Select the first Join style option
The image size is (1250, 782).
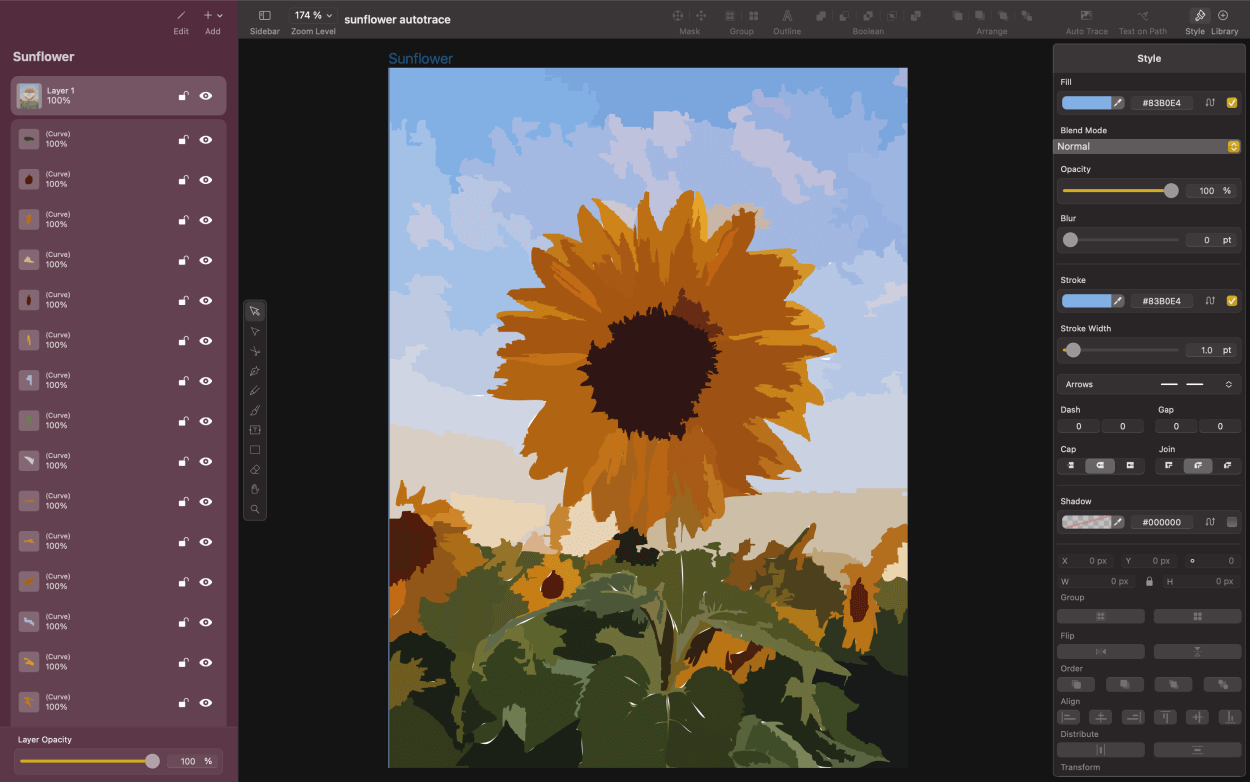point(1169,466)
